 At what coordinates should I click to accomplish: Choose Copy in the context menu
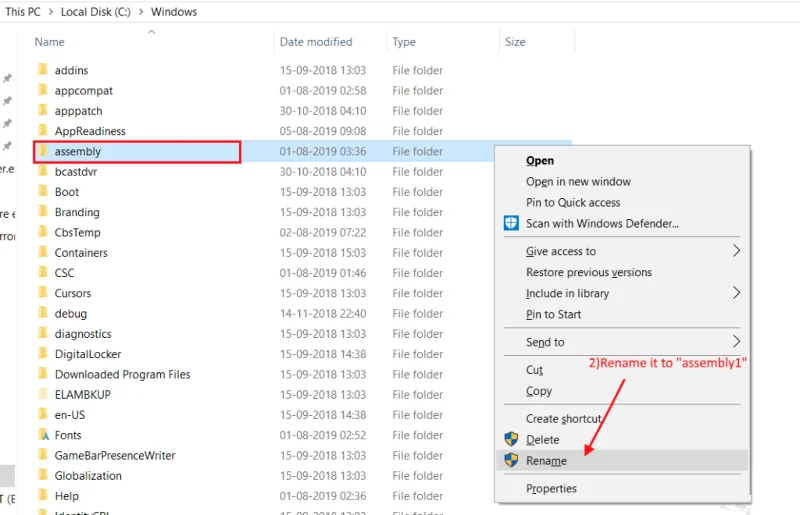point(539,391)
